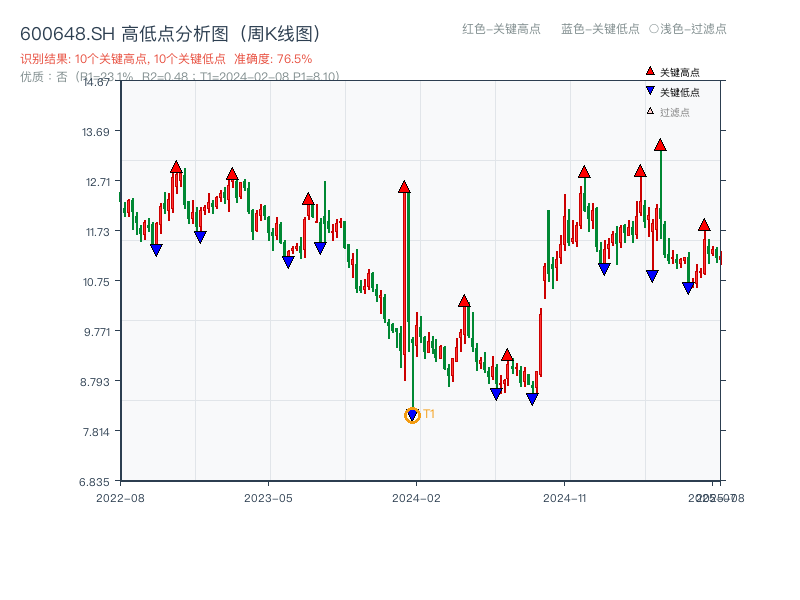This screenshot has height=600, width=800.
Task: Click the blue triangle at the T1 low
Action: click(x=413, y=414)
